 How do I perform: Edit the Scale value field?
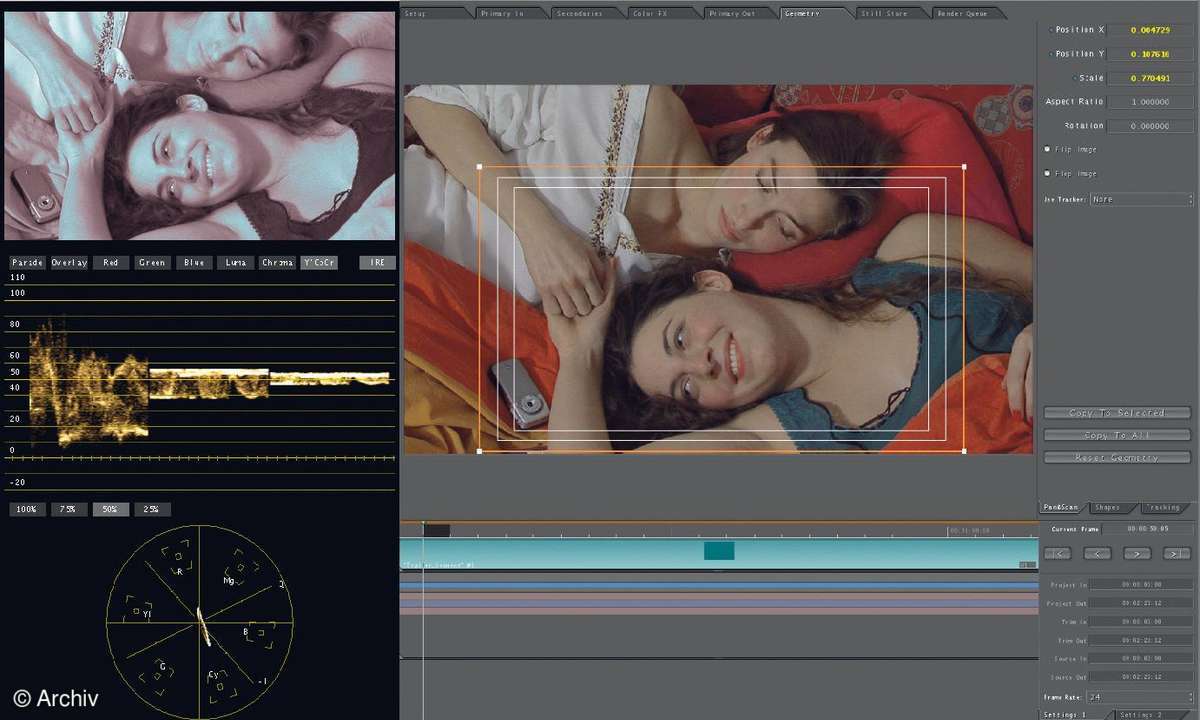[x=1150, y=78]
